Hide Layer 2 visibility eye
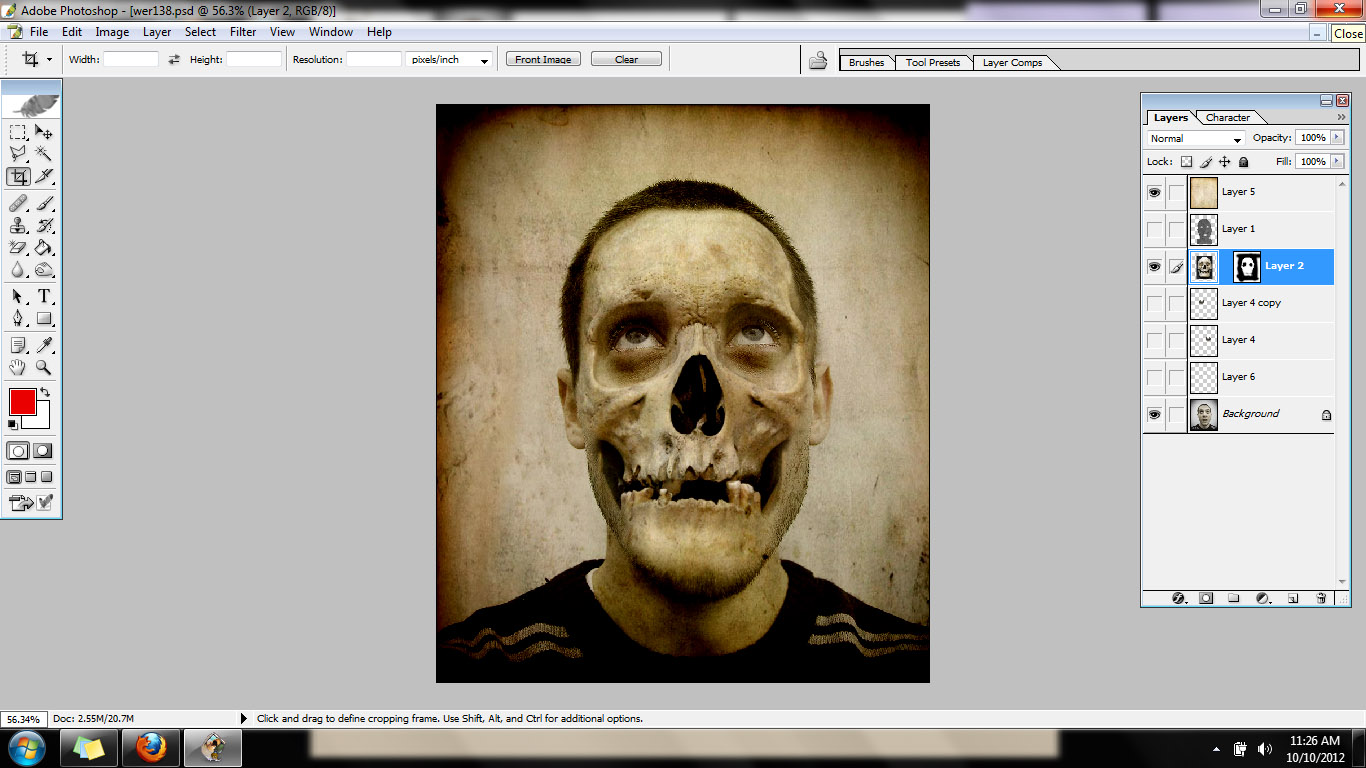The width and height of the screenshot is (1366, 768). click(x=1154, y=266)
